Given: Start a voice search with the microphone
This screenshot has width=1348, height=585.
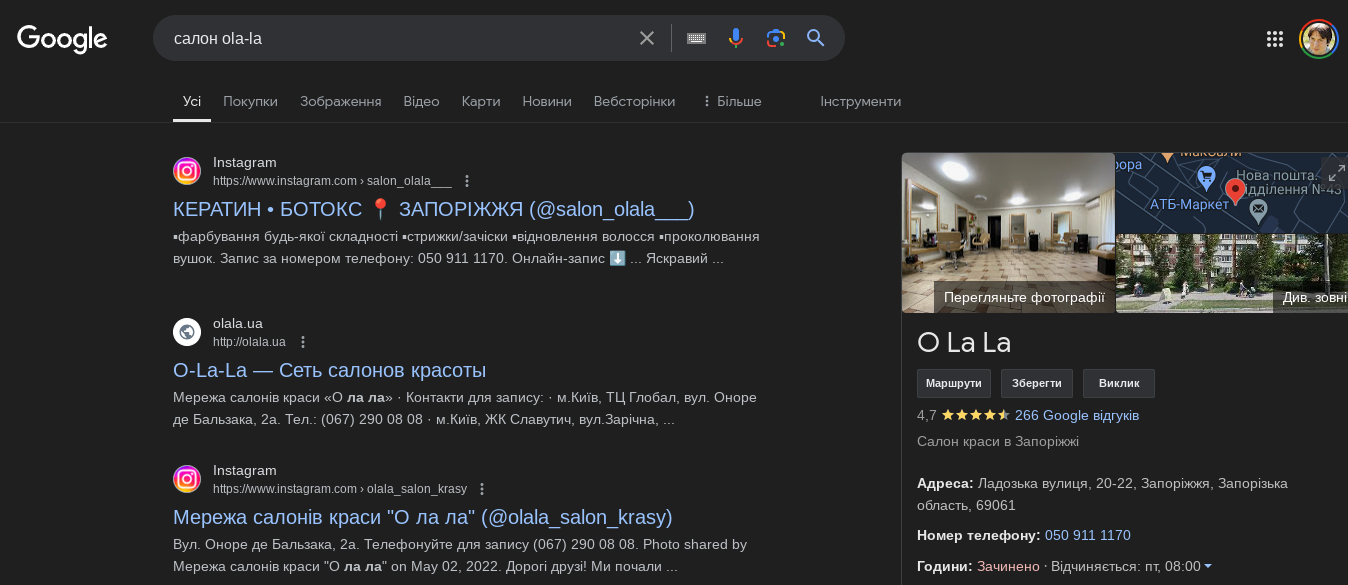Looking at the screenshot, I should click(x=736, y=37).
